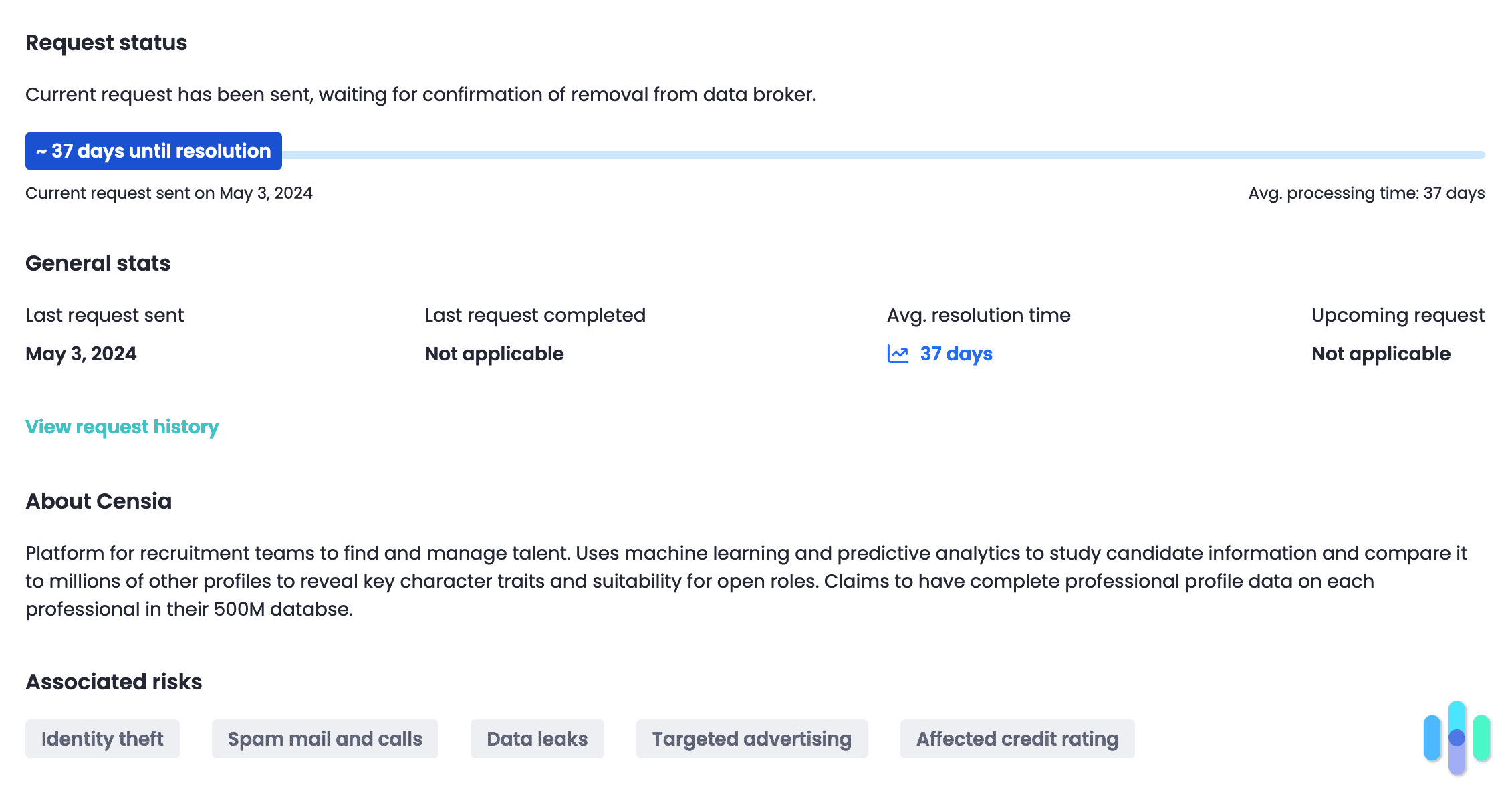1512x797 pixels.
Task: Click the Current request sent on May 3 text
Action: (169, 193)
